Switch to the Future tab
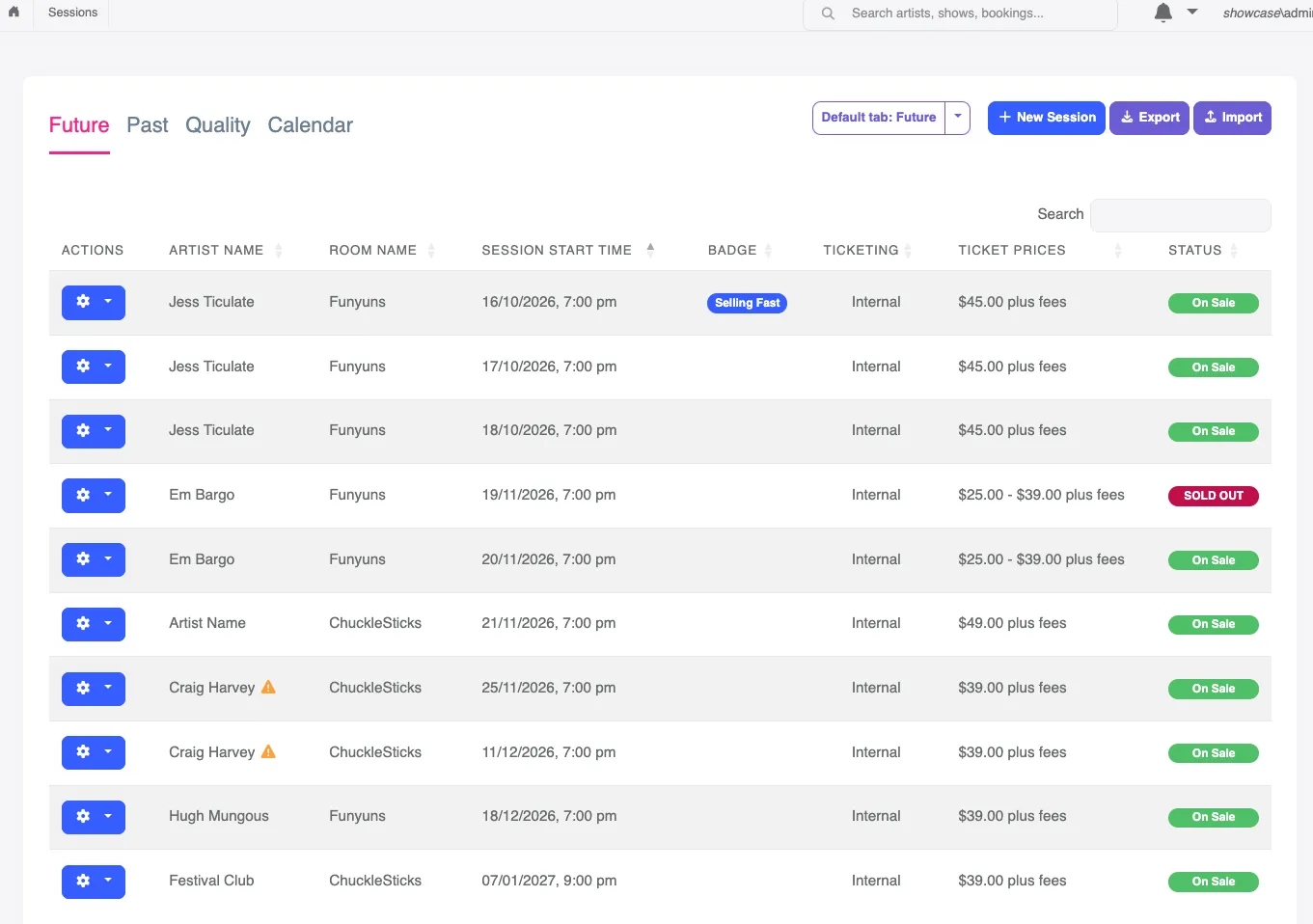This screenshot has height=924, width=1313. 79,125
